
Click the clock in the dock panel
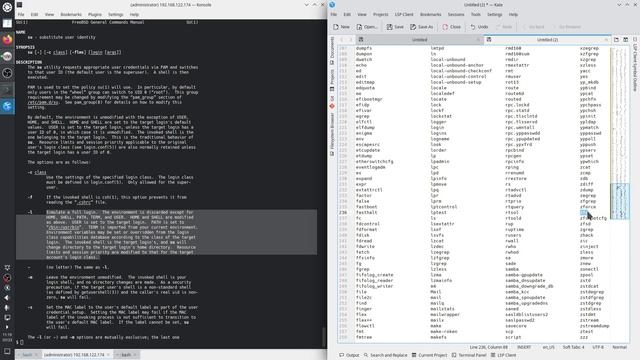click(x=7, y=337)
